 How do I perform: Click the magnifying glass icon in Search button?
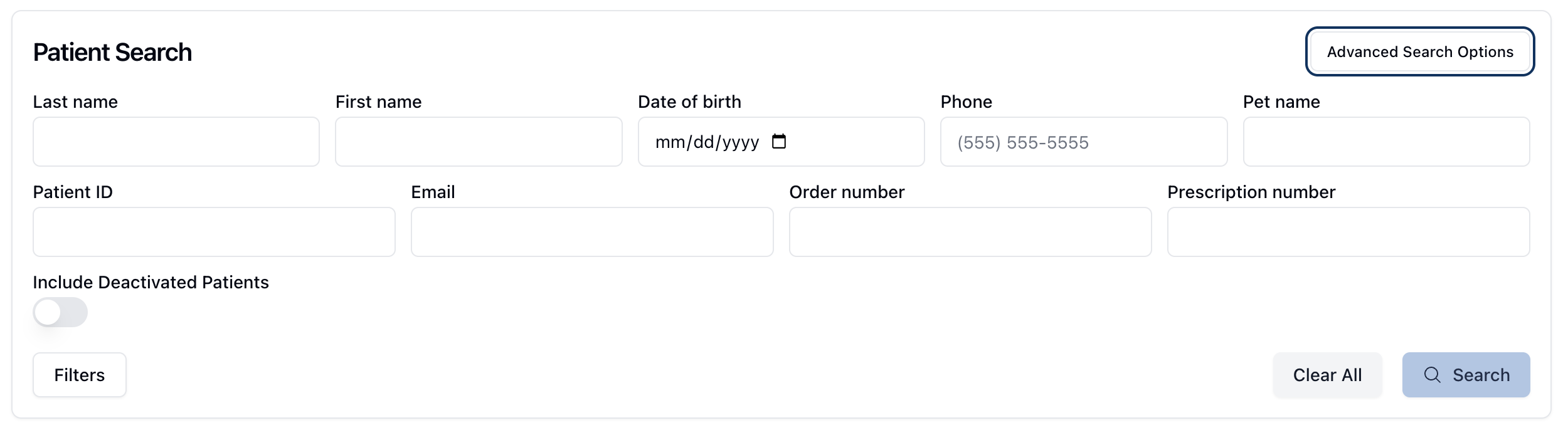point(1433,375)
